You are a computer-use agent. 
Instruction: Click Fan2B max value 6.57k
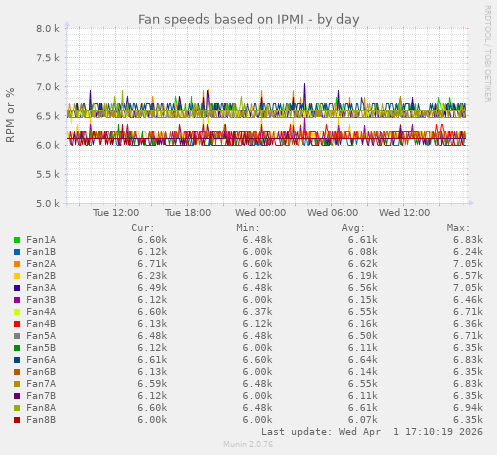[468, 276]
